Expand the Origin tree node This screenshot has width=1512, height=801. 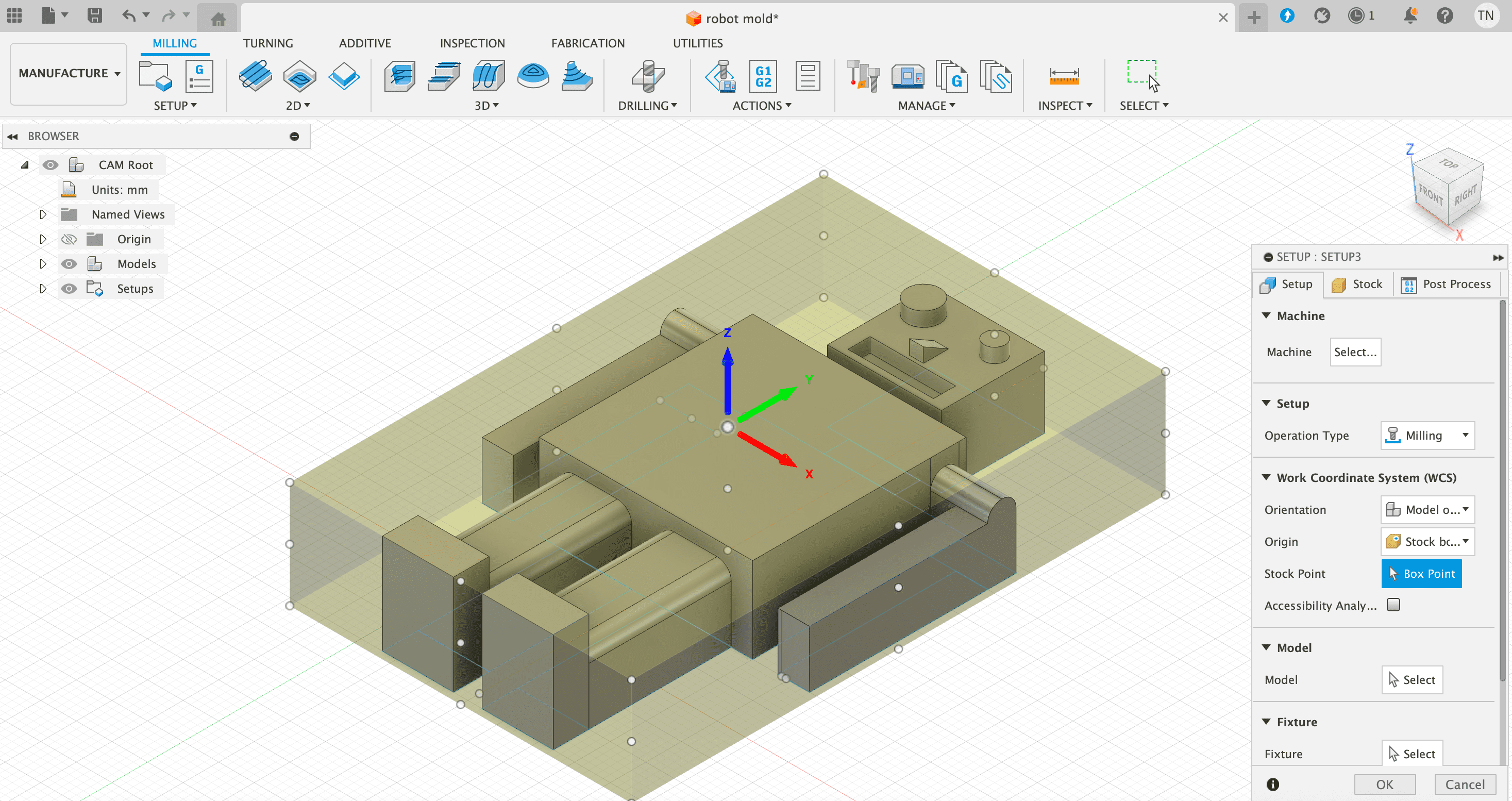42,239
